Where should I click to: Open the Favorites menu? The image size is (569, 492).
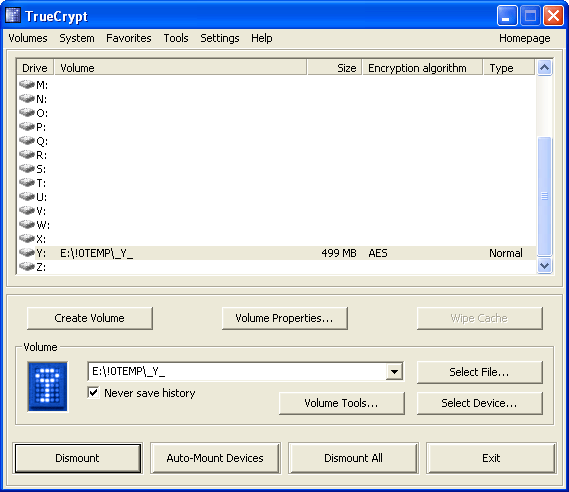128,38
